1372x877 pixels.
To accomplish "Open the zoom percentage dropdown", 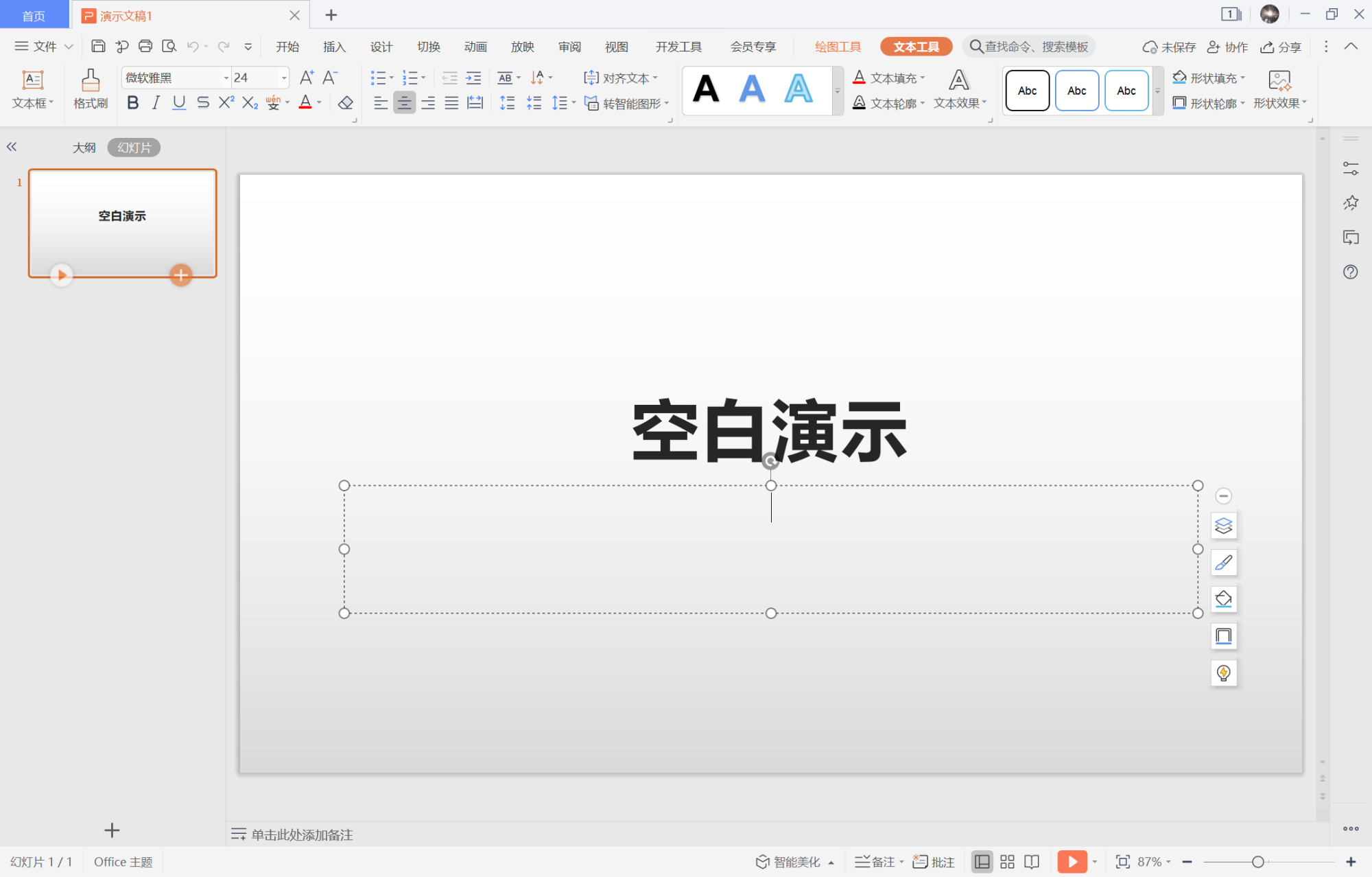I will point(1166,861).
